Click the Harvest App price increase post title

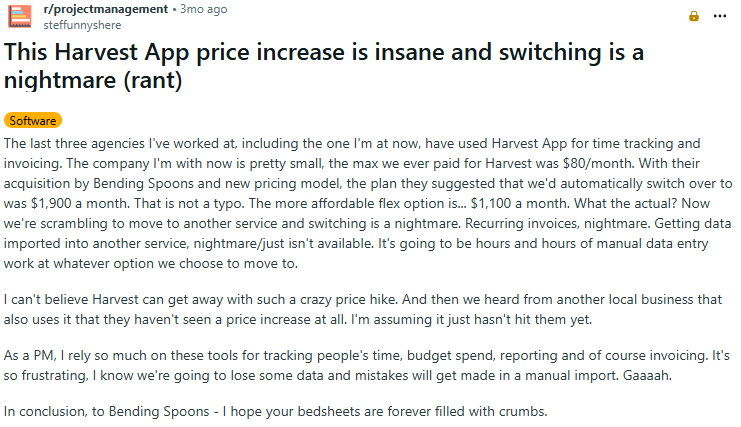324,66
